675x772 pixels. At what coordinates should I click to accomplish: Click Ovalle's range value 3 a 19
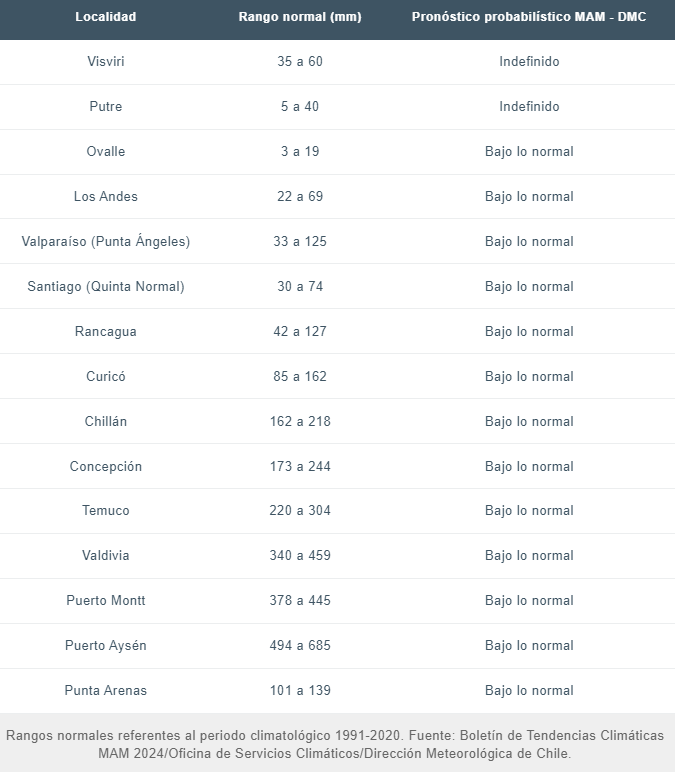(x=300, y=151)
